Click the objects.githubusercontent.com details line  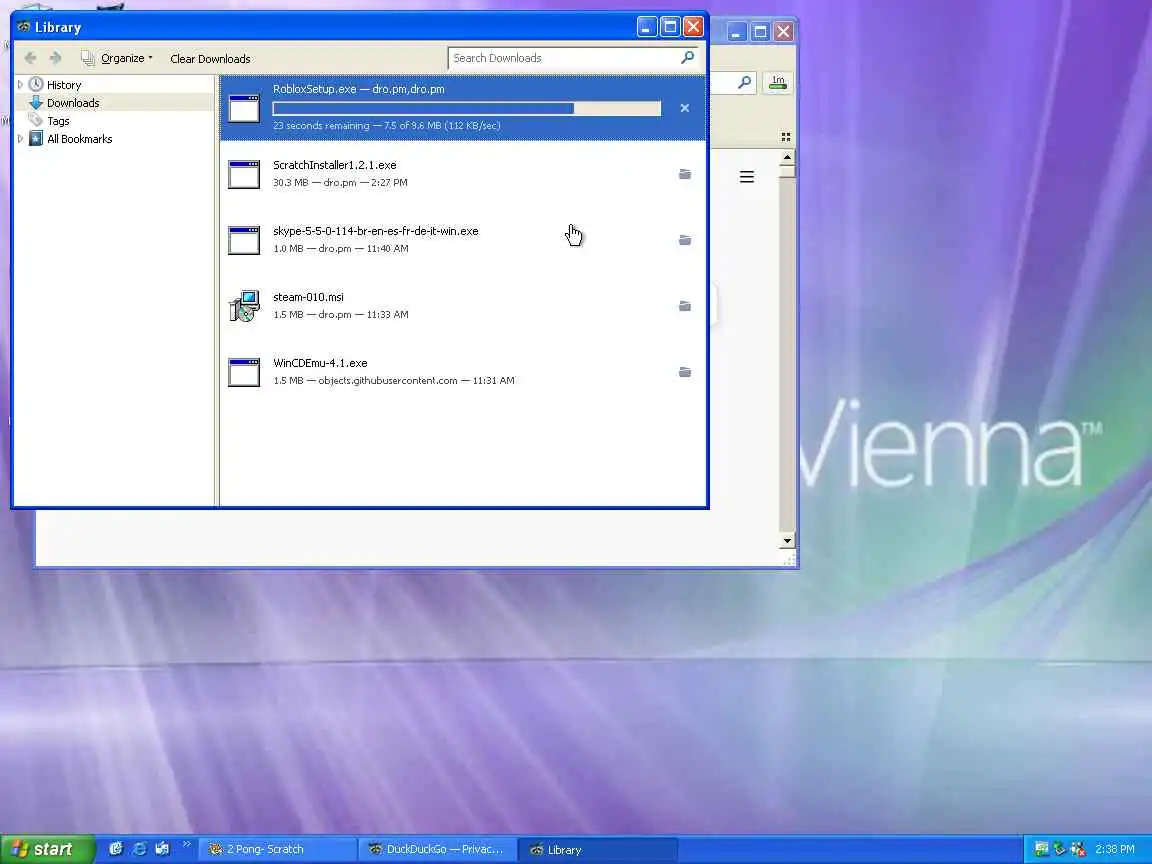pos(394,381)
